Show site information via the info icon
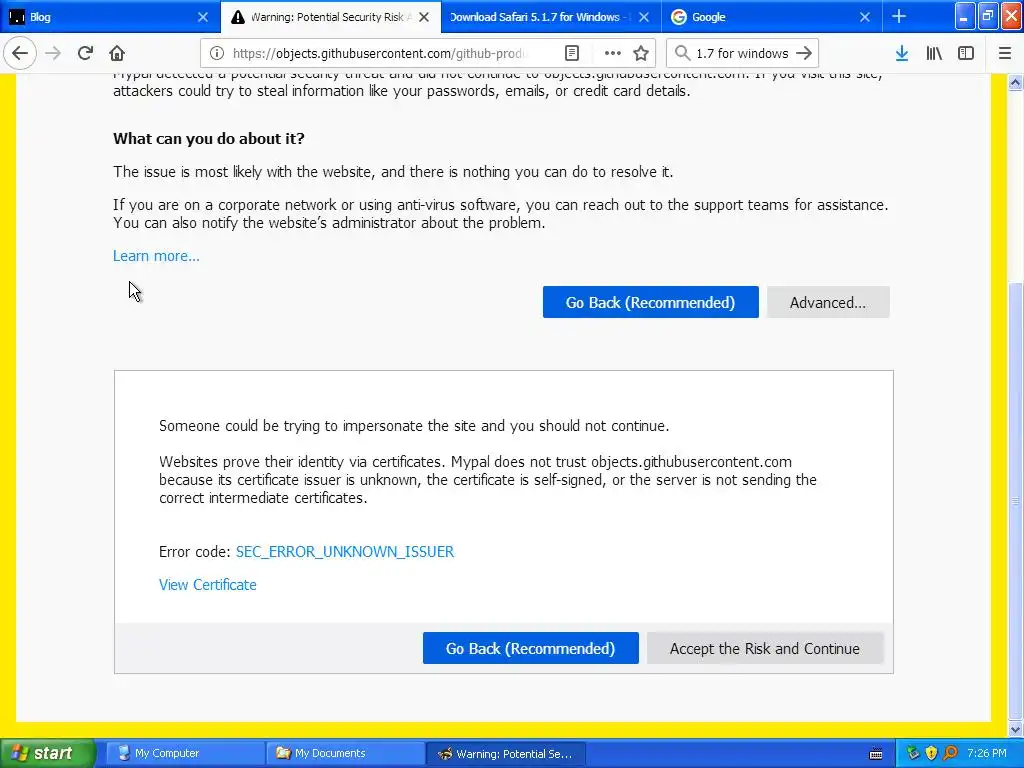This screenshot has width=1024, height=768. click(x=217, y=54)
